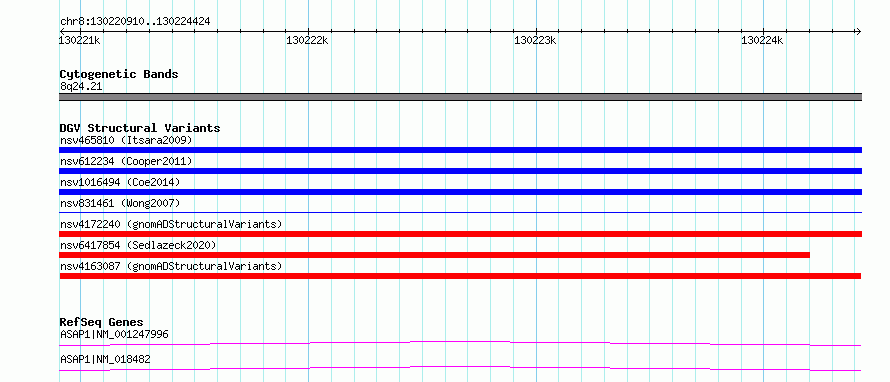The height and width of the screenshot is (382, 890).
Task: Click the Cytogenetic Bands track title
Action: click(x=119, y=74)
